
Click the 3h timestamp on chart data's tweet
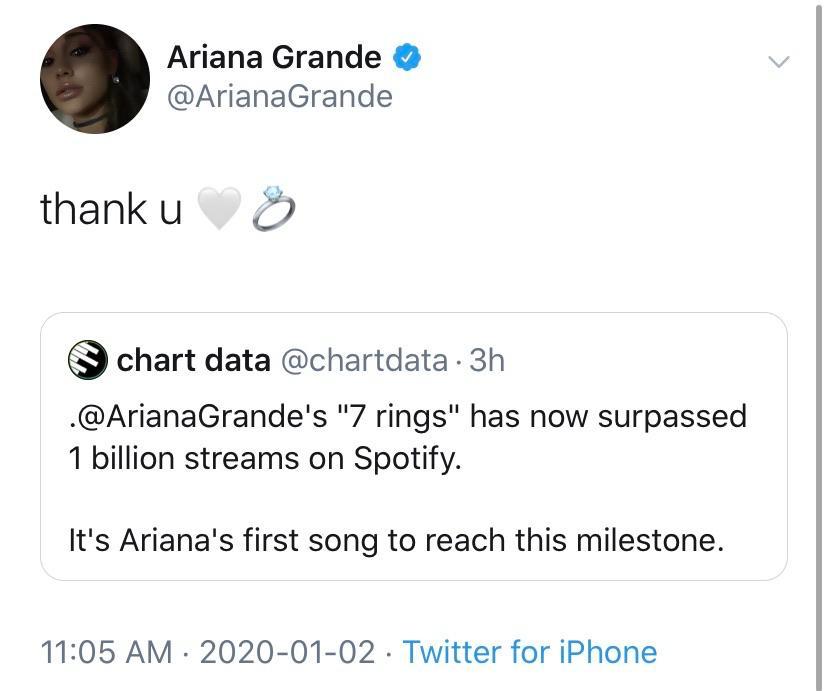click(x=489, y=361)
